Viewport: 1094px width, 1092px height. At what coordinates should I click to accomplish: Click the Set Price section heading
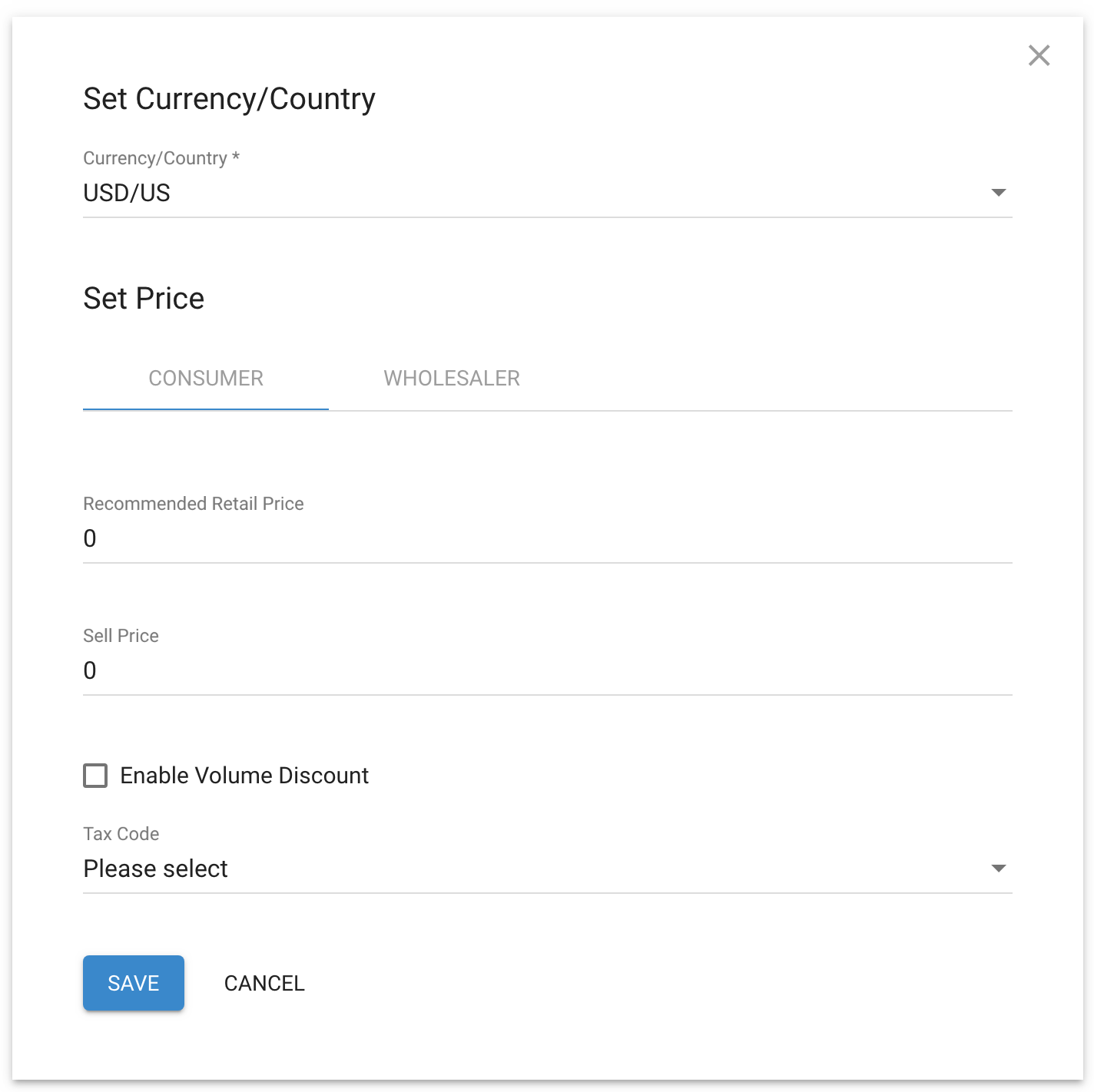[x=144, y=299]
